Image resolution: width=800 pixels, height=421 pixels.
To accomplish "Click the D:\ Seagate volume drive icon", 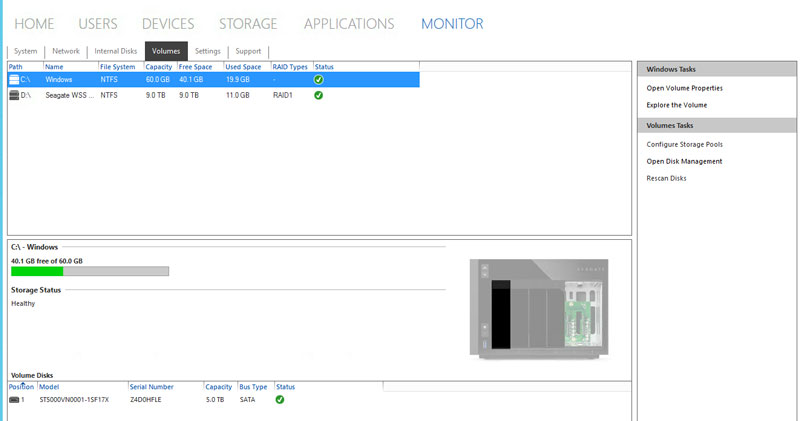I will (14, 95).
